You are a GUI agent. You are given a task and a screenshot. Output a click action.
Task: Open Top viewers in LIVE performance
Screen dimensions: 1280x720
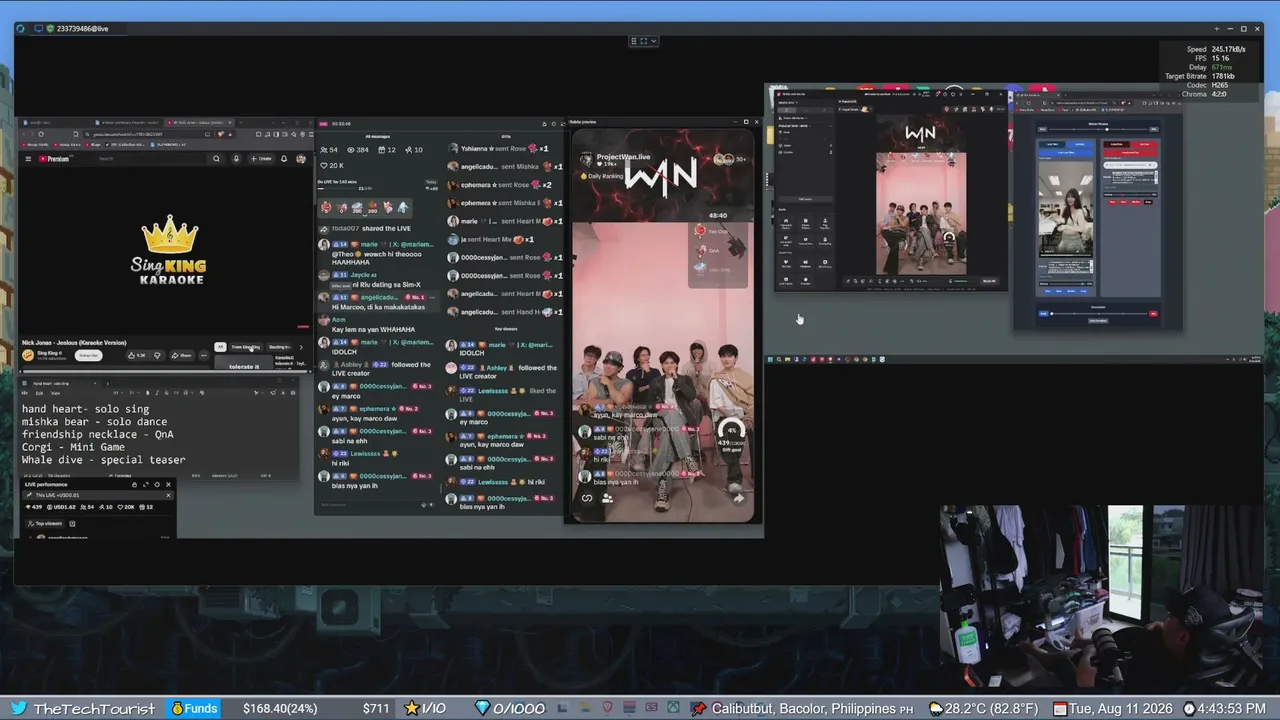(44, 523)
